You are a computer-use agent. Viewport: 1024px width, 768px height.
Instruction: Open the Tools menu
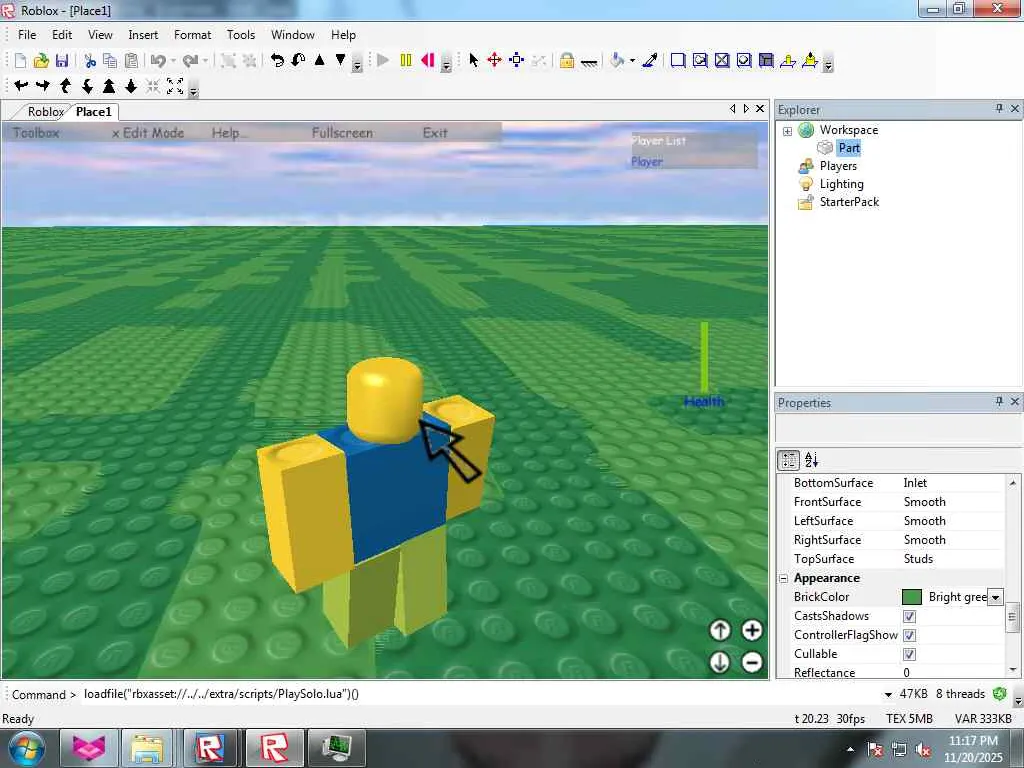240,35
